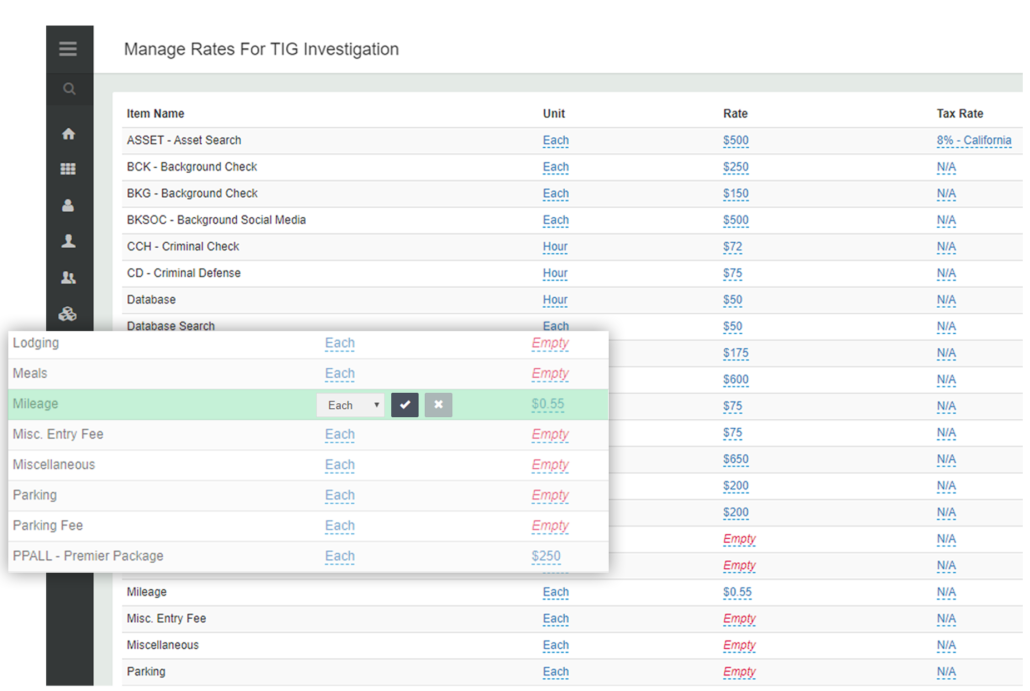This screenshot has height=691, width=1030.
Task: Edit BKG - Background Check $150 rate
Action: [x=736, y=194]
